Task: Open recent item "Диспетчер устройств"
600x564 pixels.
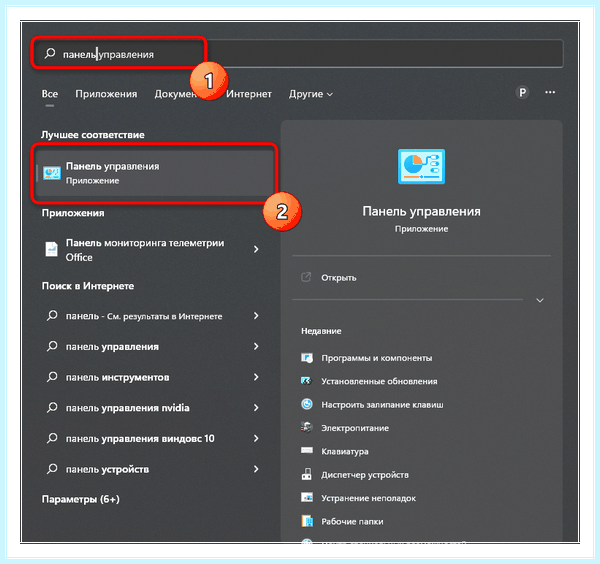Action: click(x=365, y=475)
